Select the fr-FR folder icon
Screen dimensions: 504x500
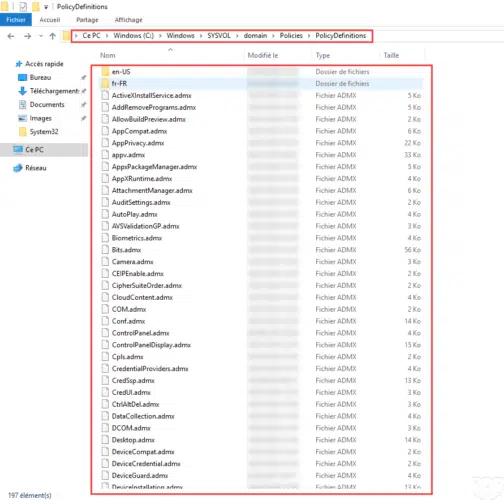[105, 83]
